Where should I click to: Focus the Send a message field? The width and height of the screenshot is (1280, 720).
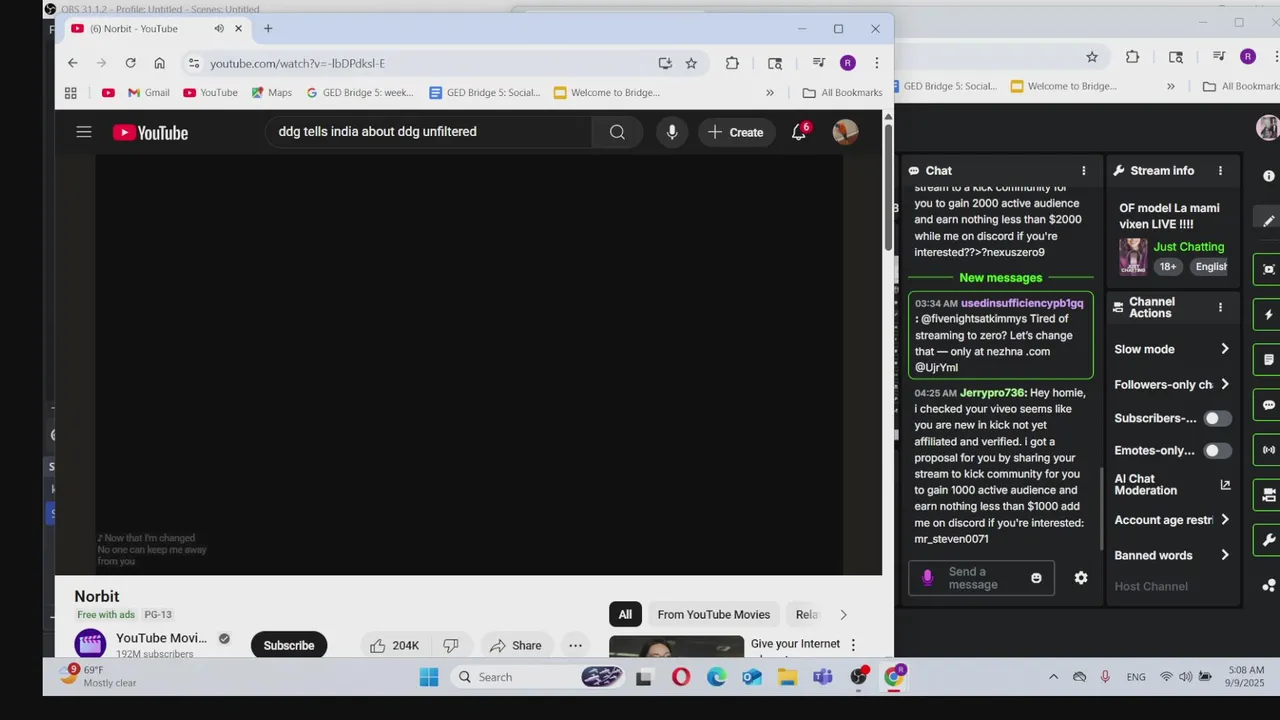(980, 578)
